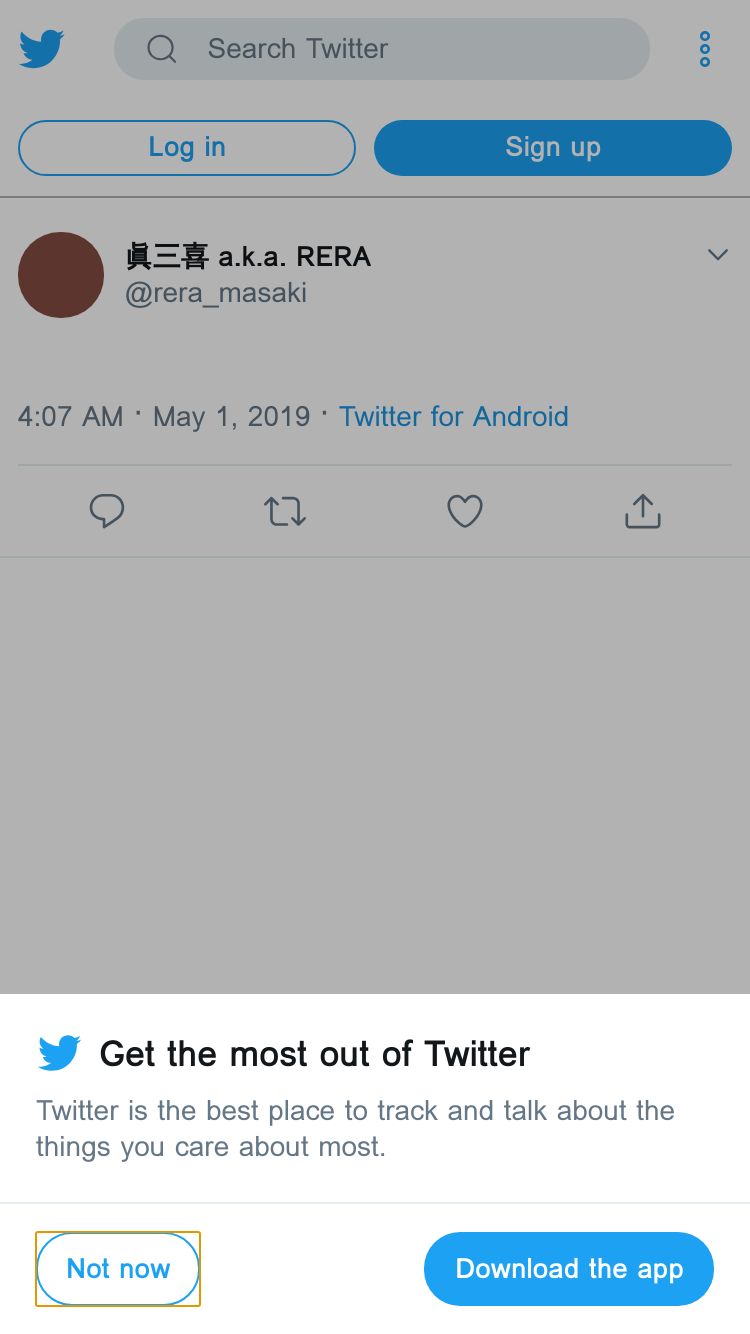
Task: Open the three-dot more options menu
Action: click(x=705, y=48)
